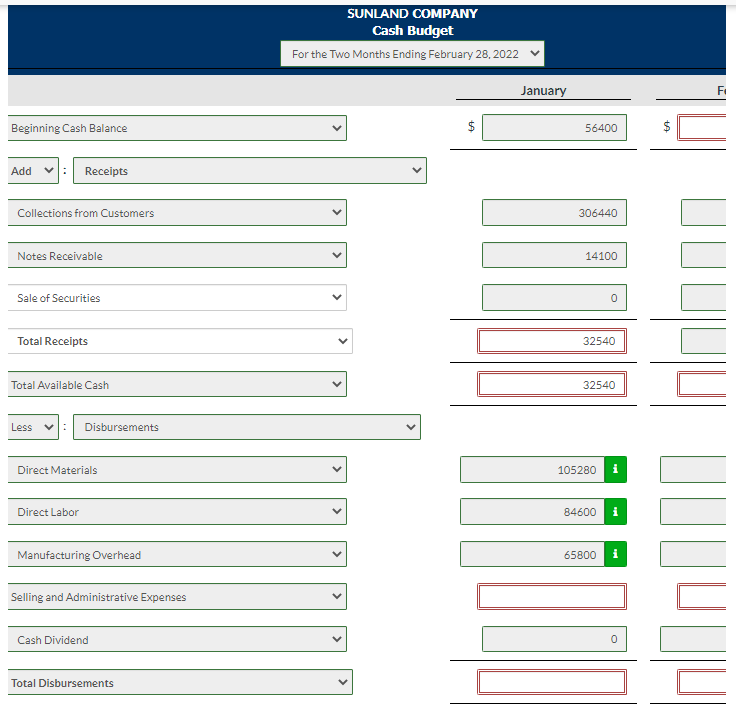
Task: Click the January Sale of Securities field
Action: 554,298
